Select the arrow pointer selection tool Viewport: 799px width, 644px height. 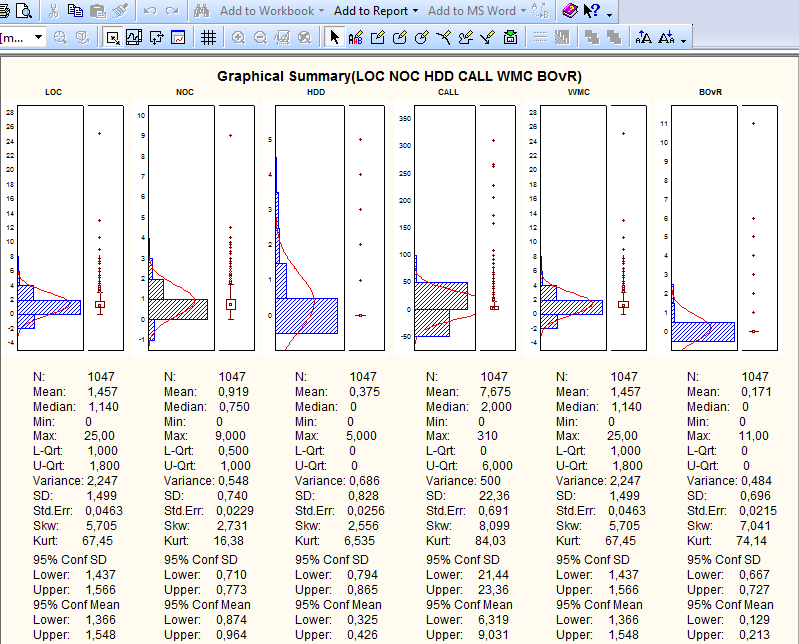335,38
